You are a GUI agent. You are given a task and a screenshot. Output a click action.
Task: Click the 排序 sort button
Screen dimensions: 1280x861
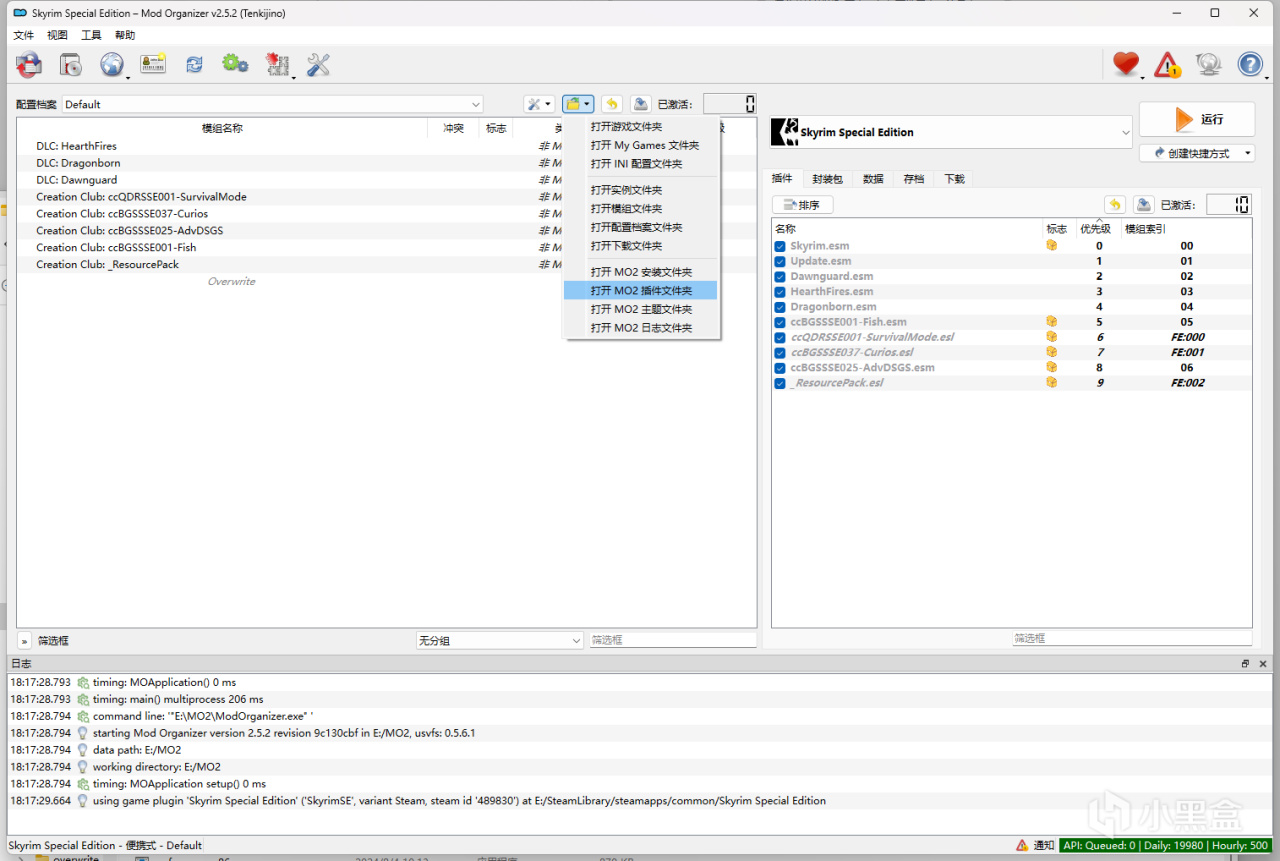803,205
